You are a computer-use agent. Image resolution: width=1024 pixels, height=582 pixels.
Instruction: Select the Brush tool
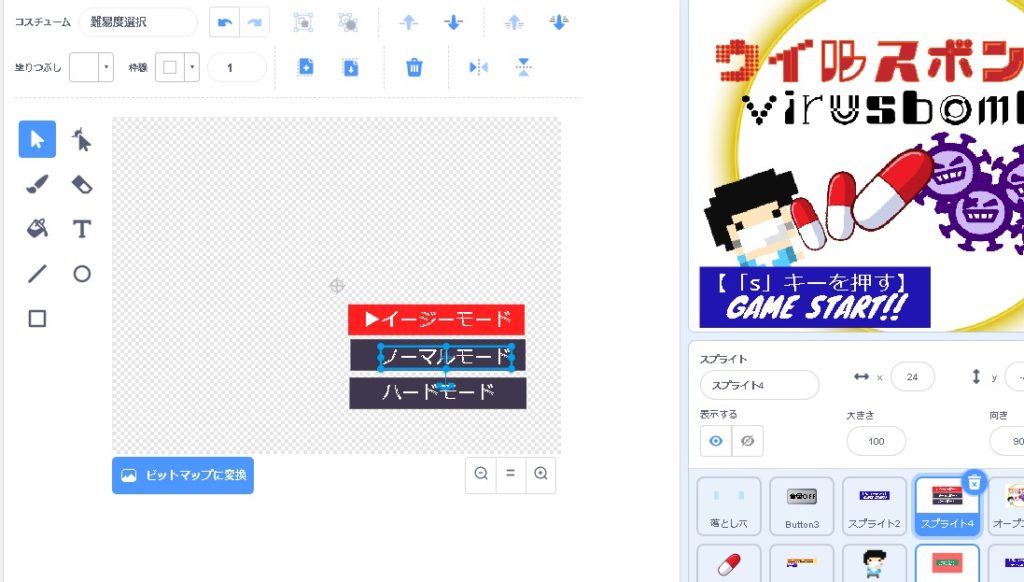point(37,184)
